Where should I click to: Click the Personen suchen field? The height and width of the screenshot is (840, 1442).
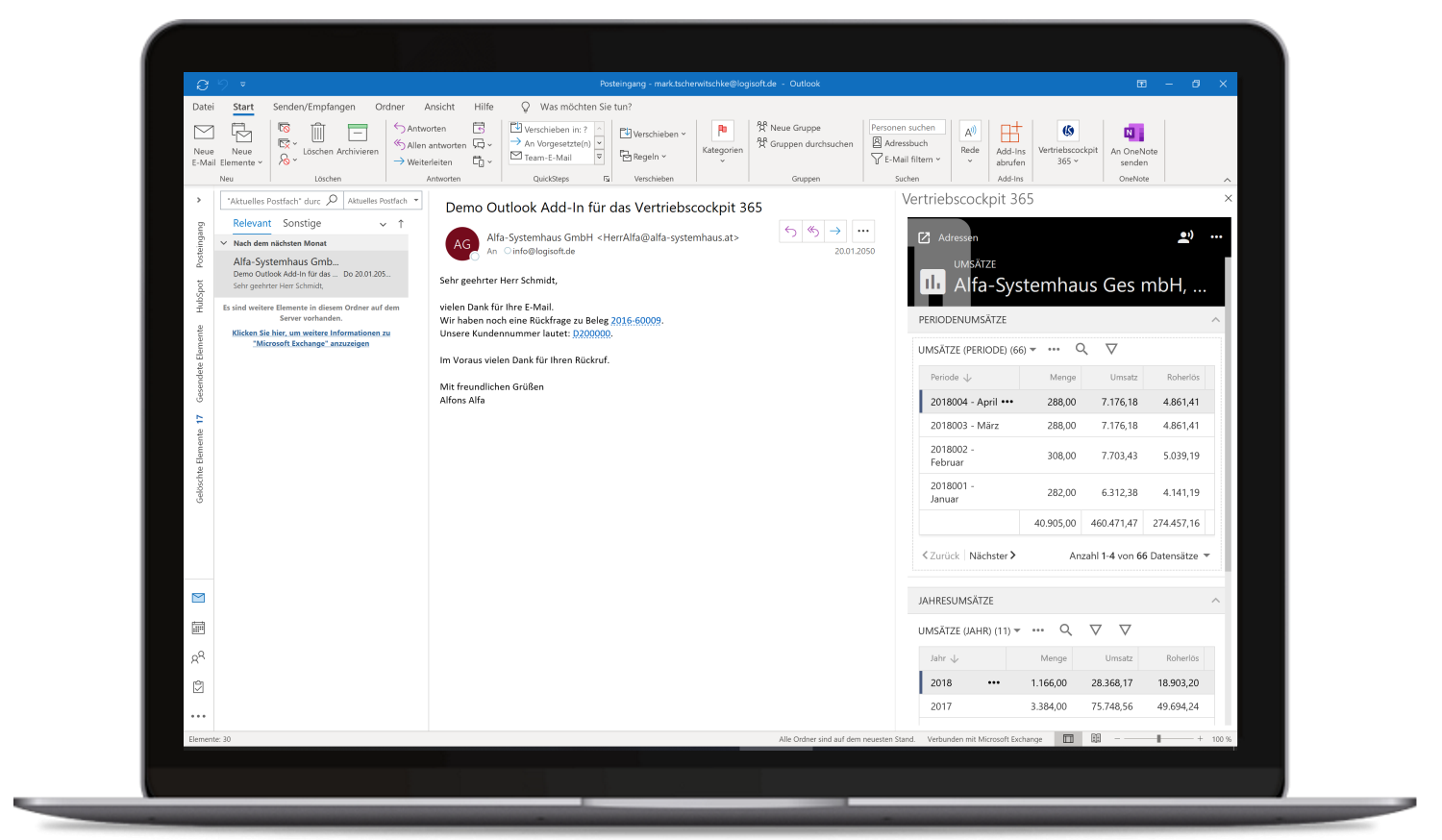[x=907, y=127]
